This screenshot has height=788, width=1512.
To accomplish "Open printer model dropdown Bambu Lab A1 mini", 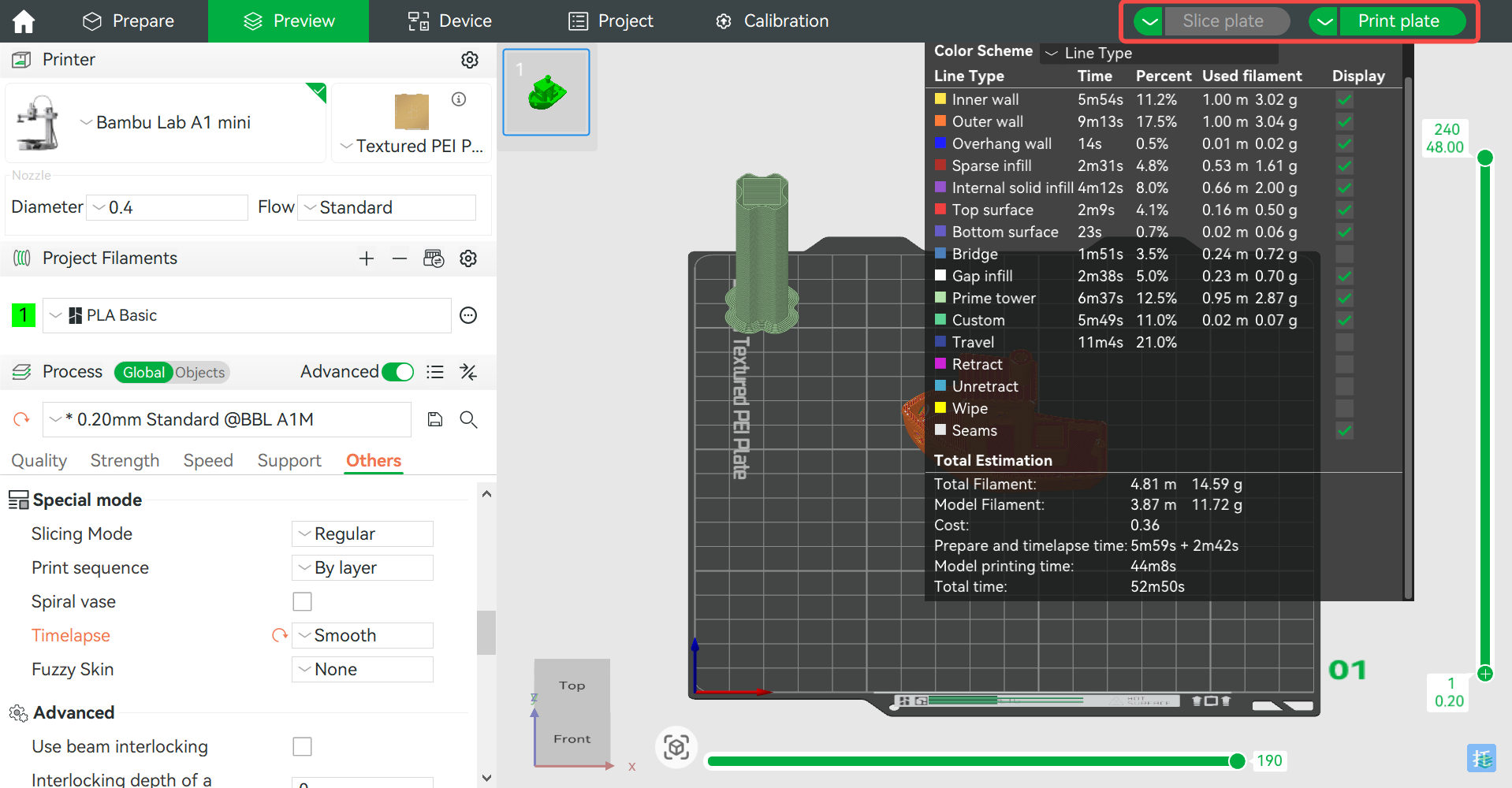I will 166,123.
